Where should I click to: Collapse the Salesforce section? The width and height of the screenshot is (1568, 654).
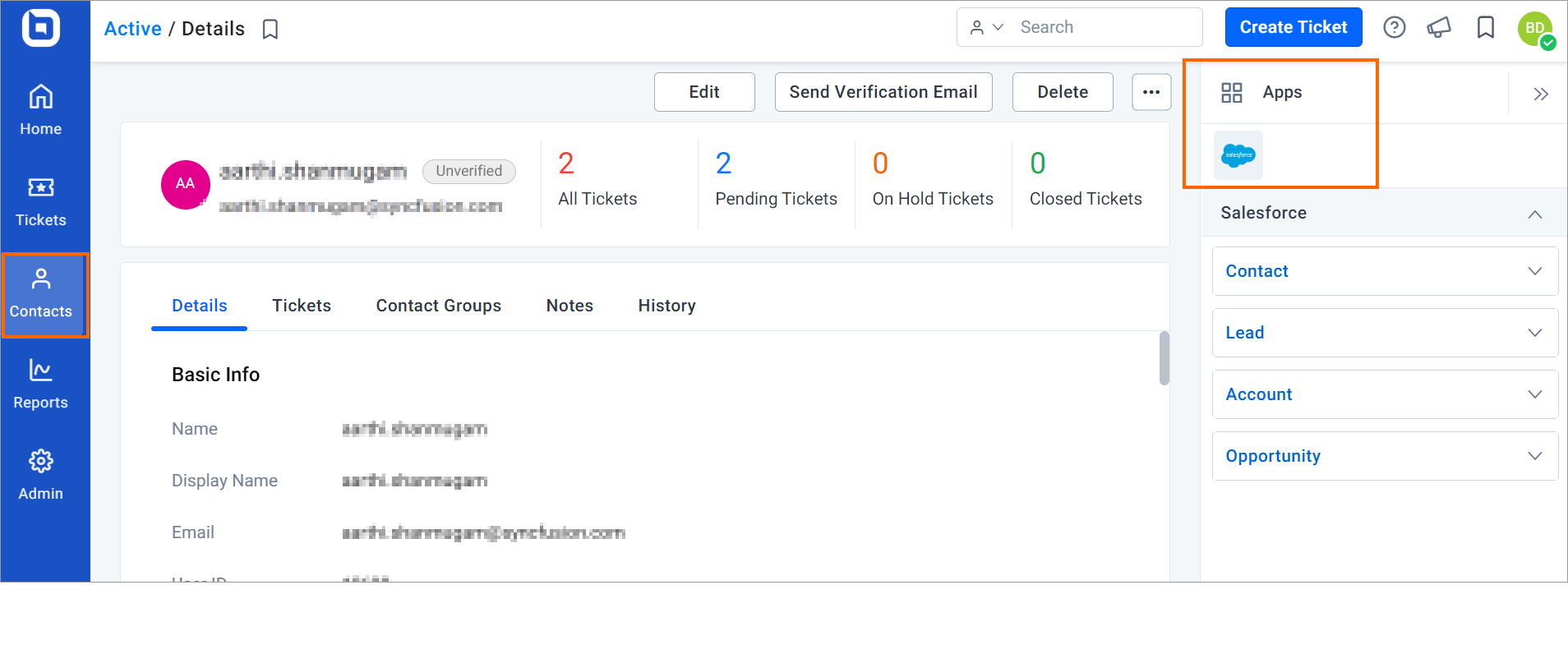(1534, 214)
